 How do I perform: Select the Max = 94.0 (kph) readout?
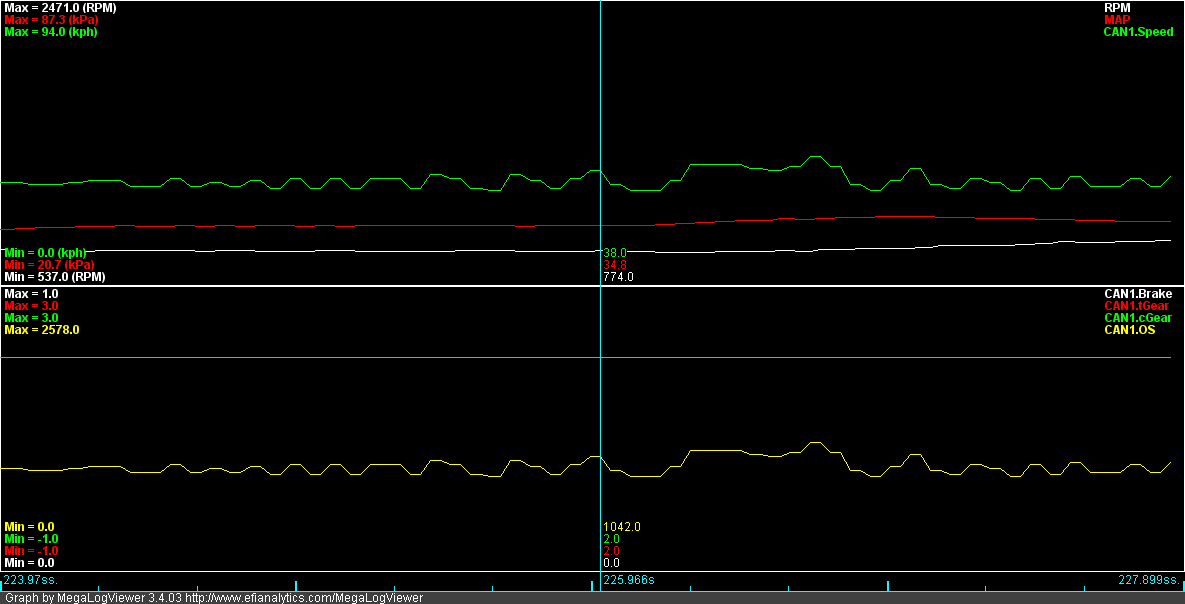51,32
